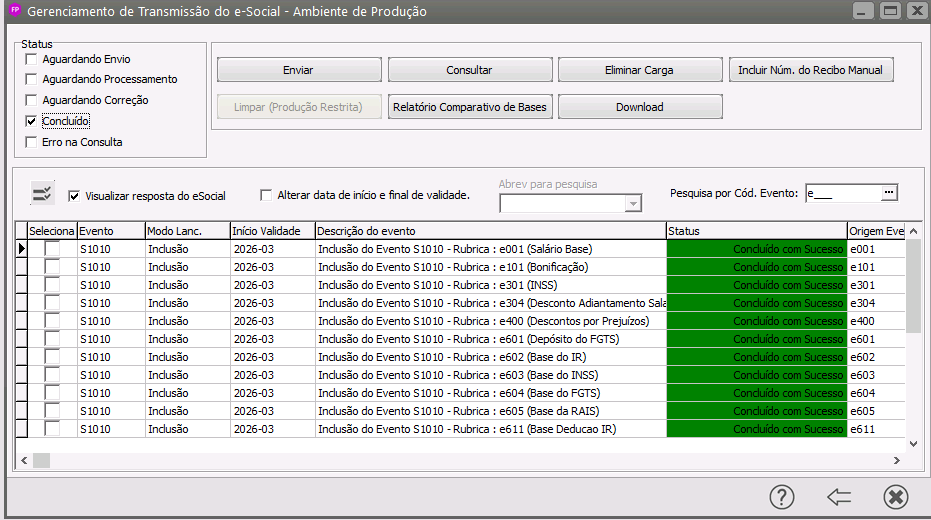
Task: Click the ellipsis button beside event code field
Action: [889, 193]
